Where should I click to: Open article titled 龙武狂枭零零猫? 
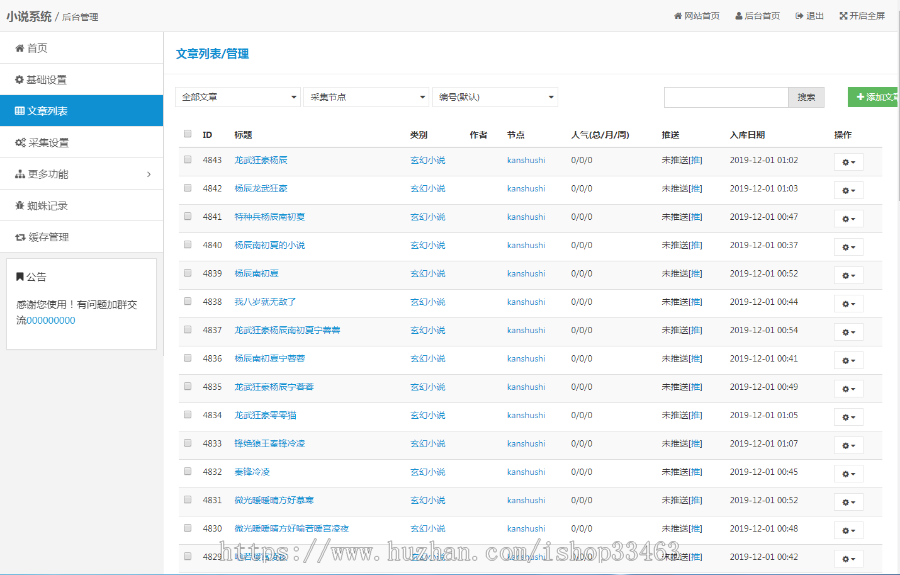[265, 415]
